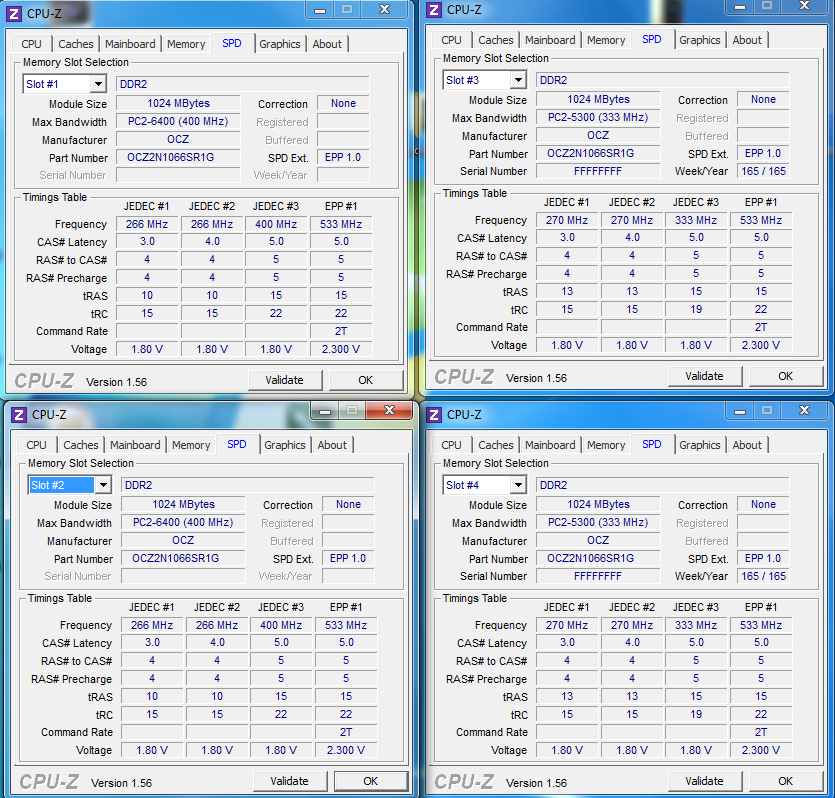The height and width of the screenshot is (798, 835).
Task: Open Graphics tab in Slot #1 window
Action: 280,44
